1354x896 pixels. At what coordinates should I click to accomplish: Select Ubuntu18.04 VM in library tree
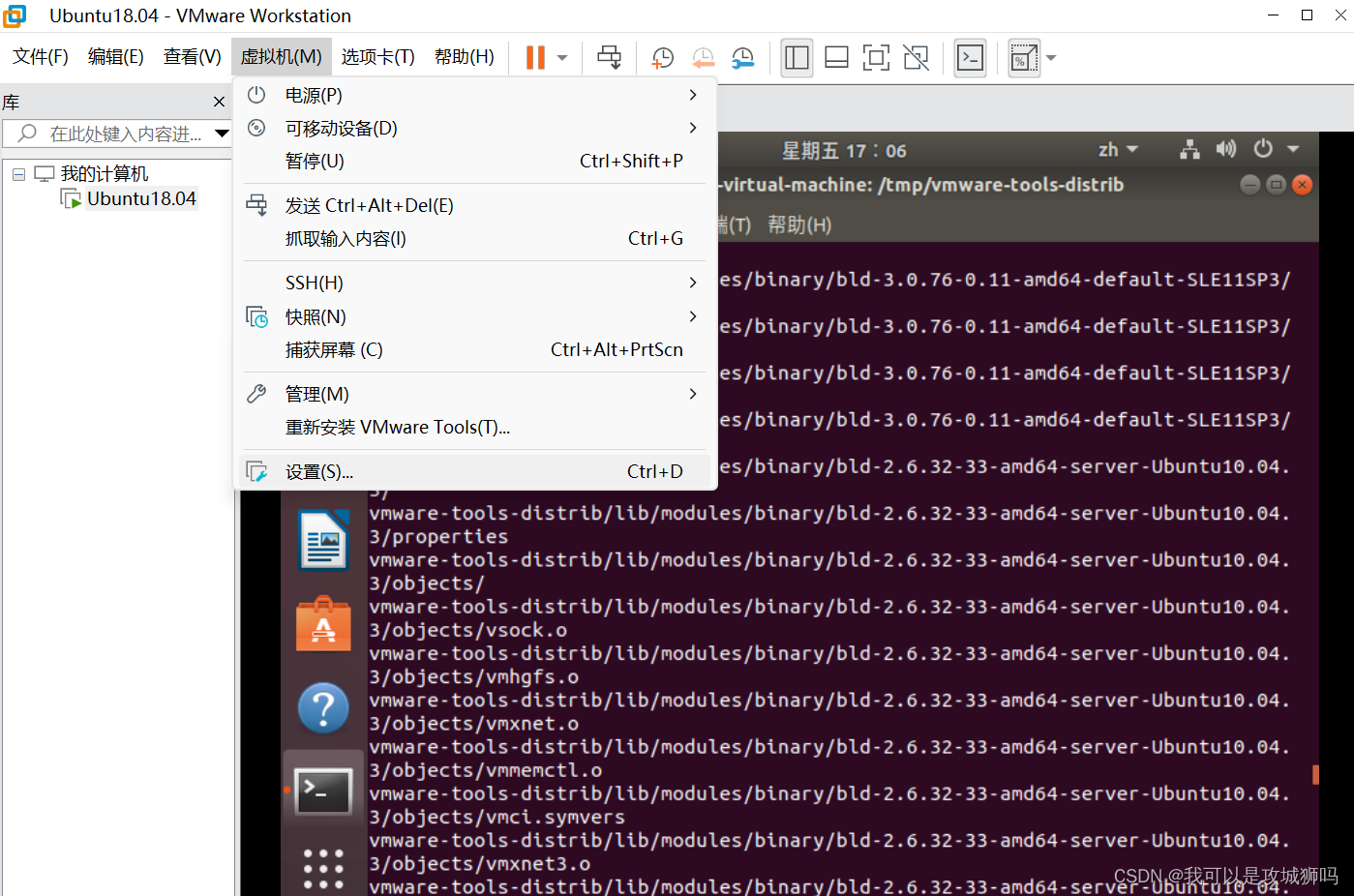(141, 199)
